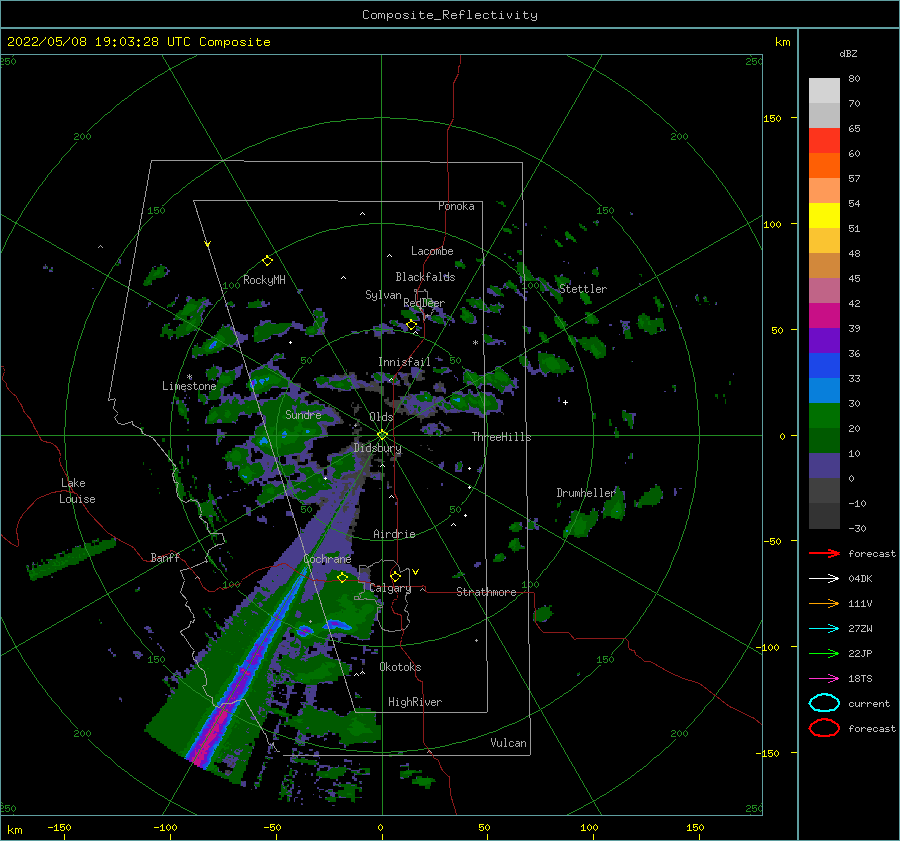Click the ThreeHills town label
The width and height of the screenshot is (900, 841).
tap(501, 437)
